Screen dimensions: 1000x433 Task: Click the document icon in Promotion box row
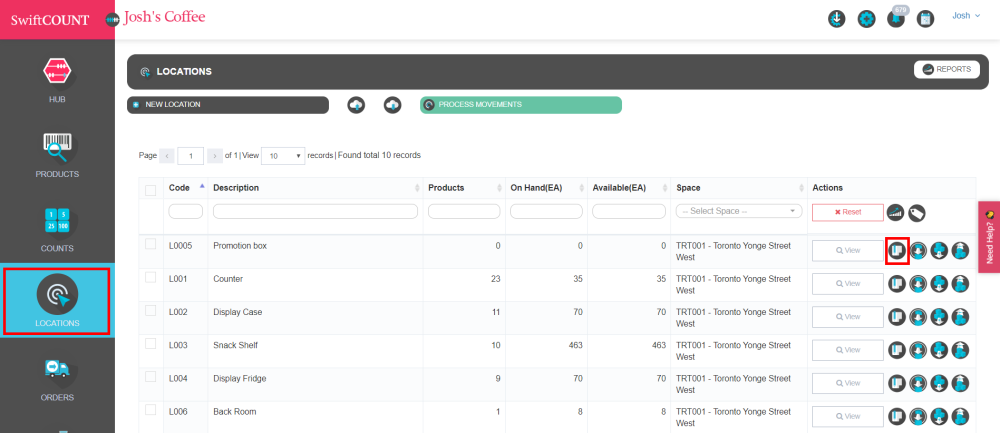point(897,251)
